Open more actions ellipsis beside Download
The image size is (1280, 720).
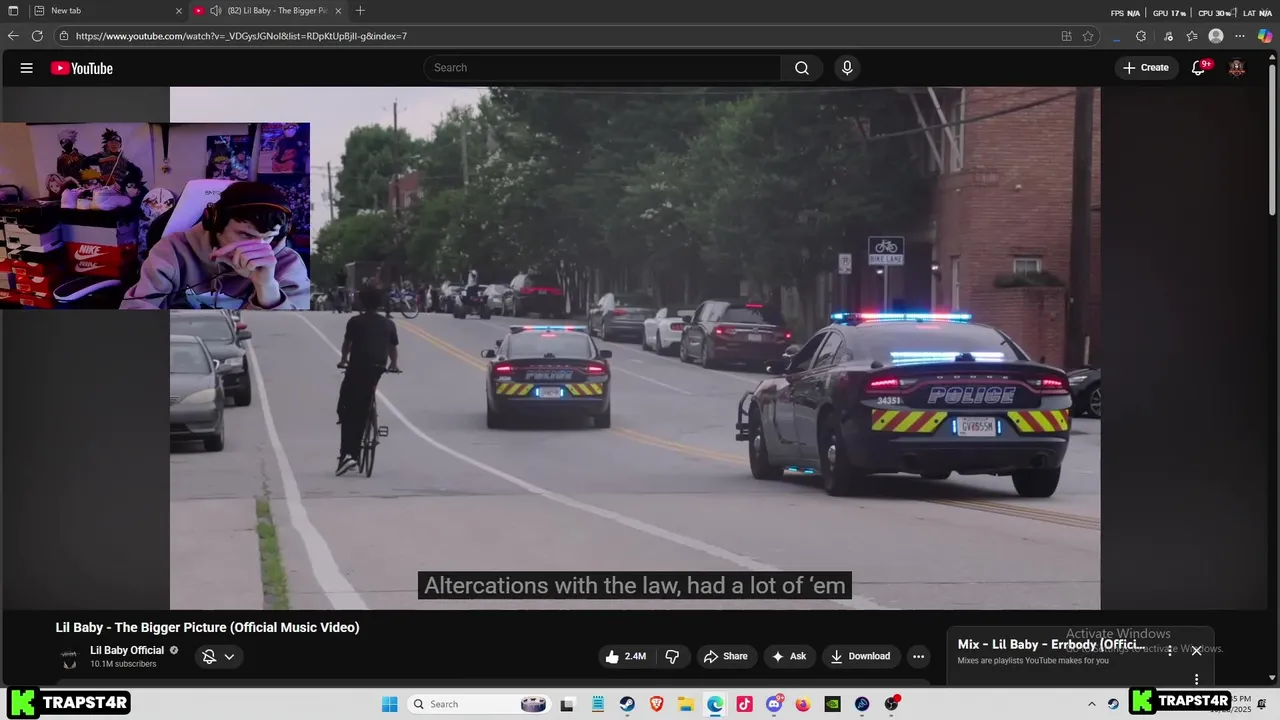tap(918, 656)
